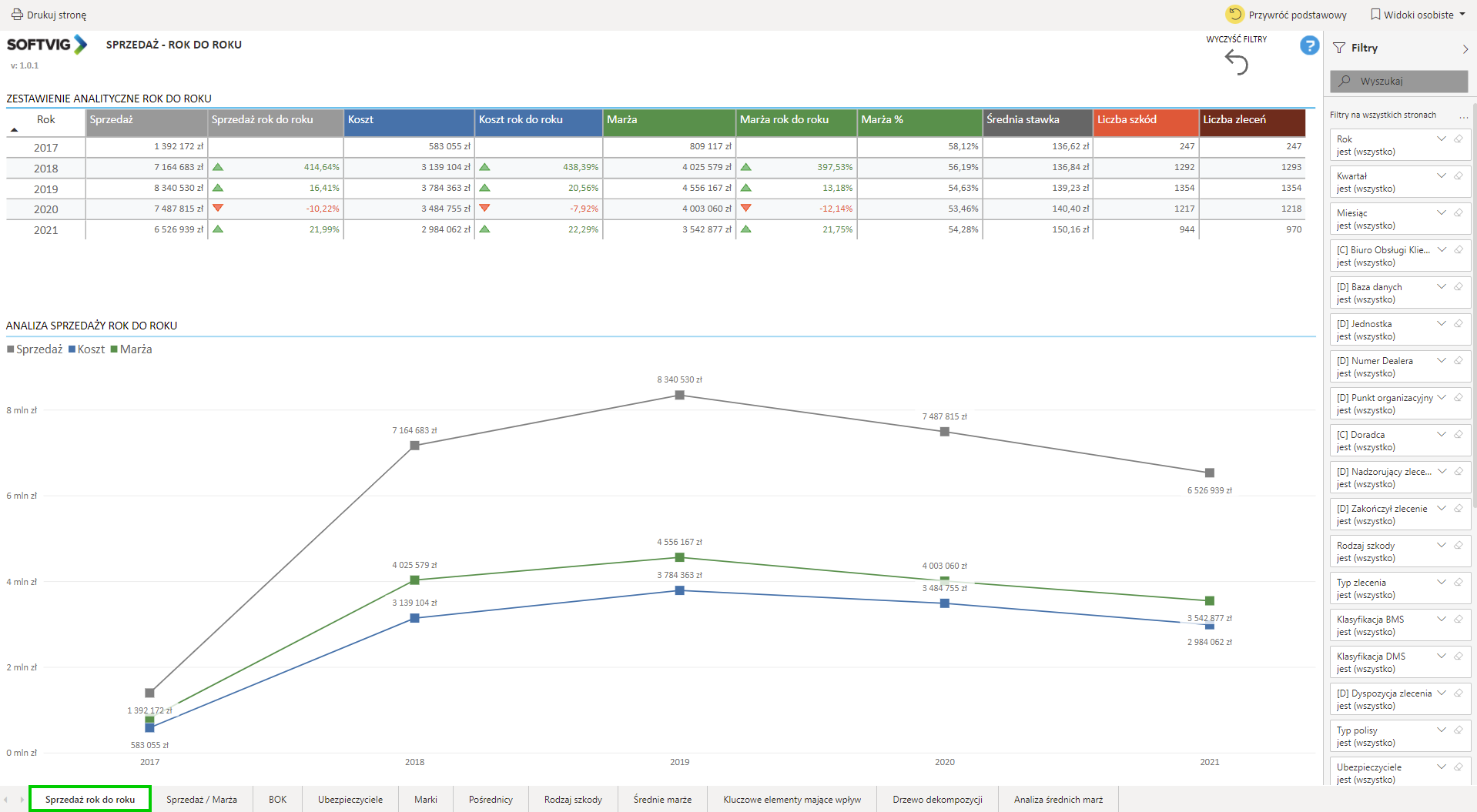Image resolution: width=1477 pixels, height=812 pixels.
Task: Switch to the Sprzedaż / Marża tab
Action: [202, 800]
